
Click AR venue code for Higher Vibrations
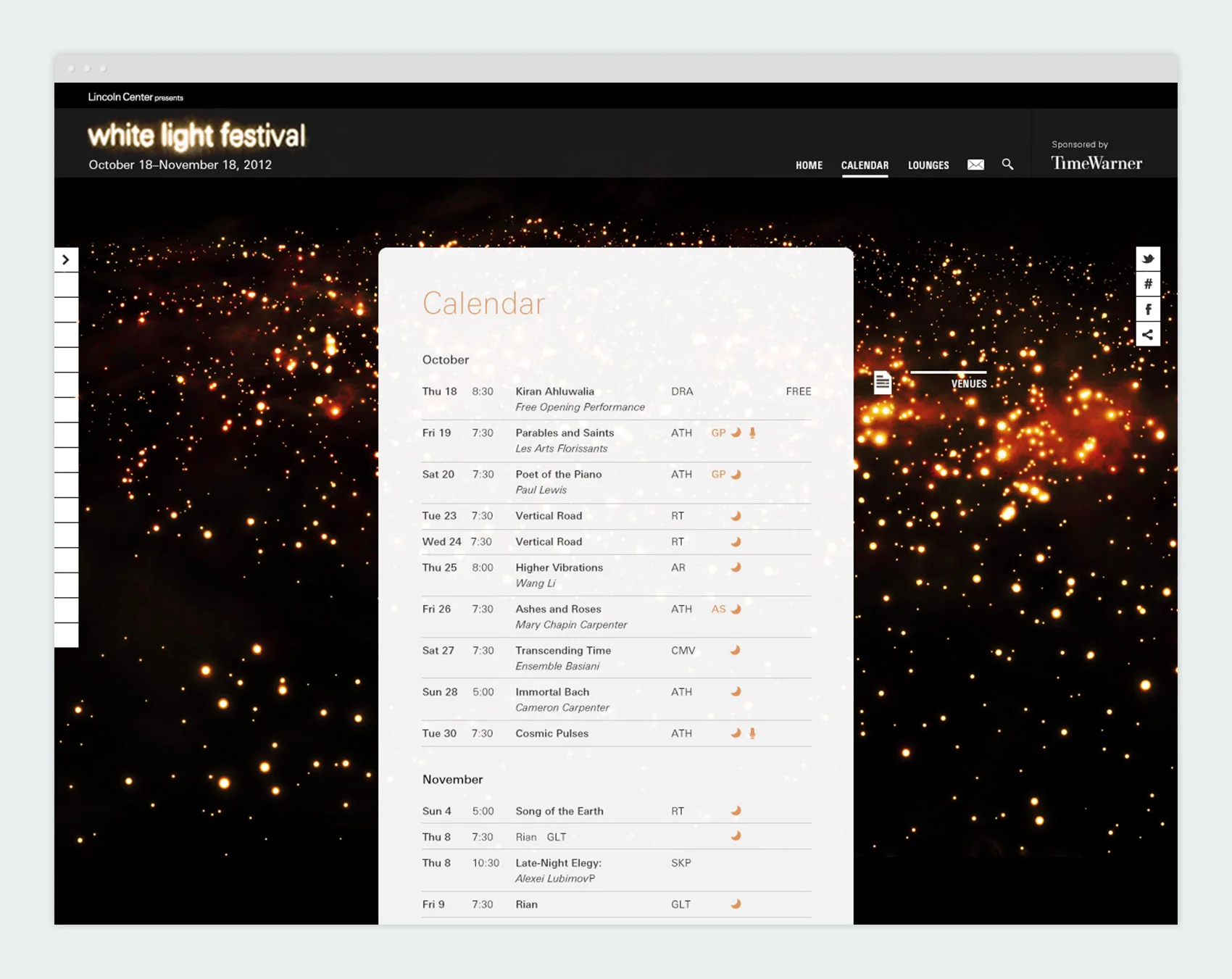pos(678,567)
